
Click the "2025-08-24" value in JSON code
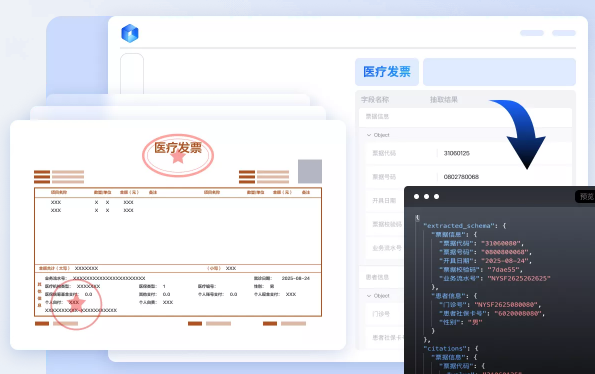tap(505, 261)
